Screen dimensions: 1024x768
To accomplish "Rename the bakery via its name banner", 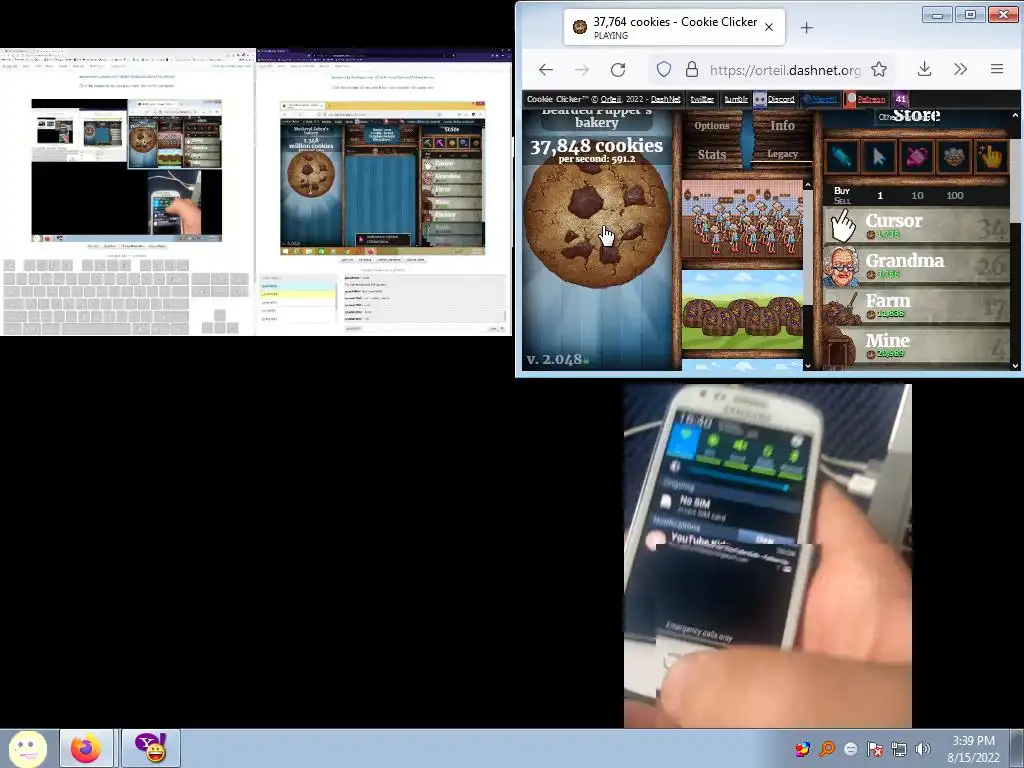I will click(x=596, y=118).
